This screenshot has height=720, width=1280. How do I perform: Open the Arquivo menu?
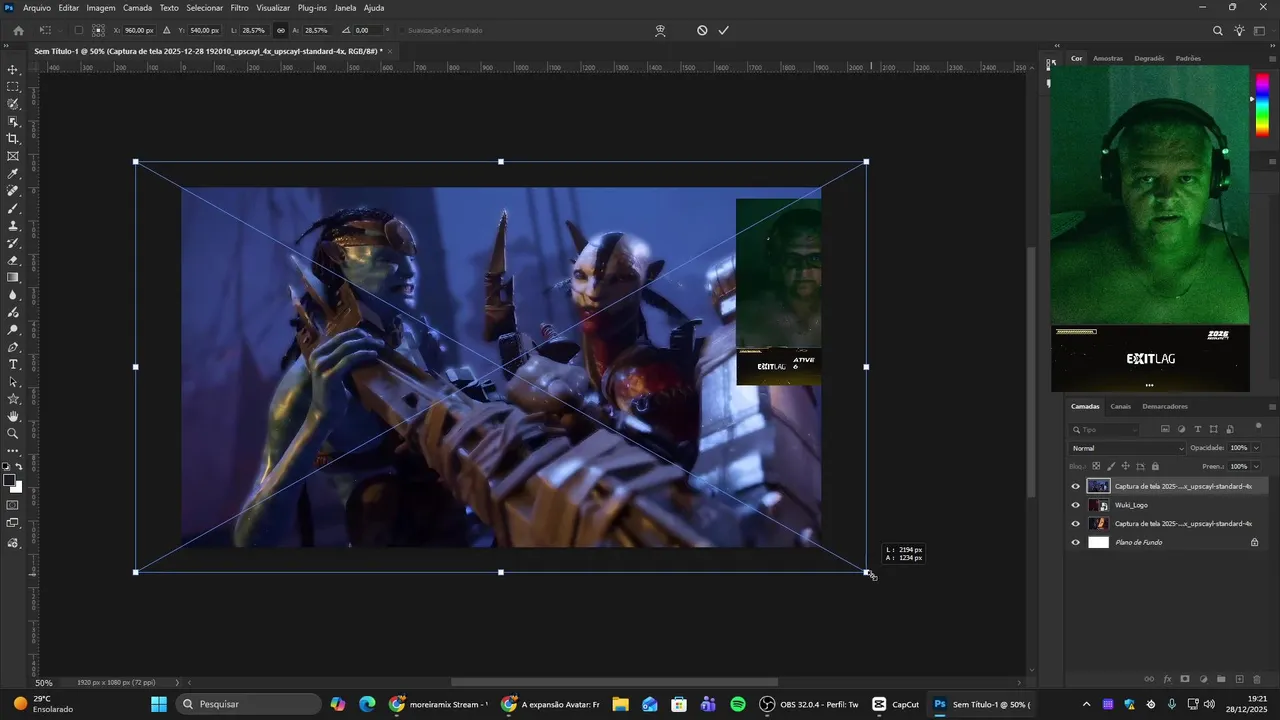36,8
